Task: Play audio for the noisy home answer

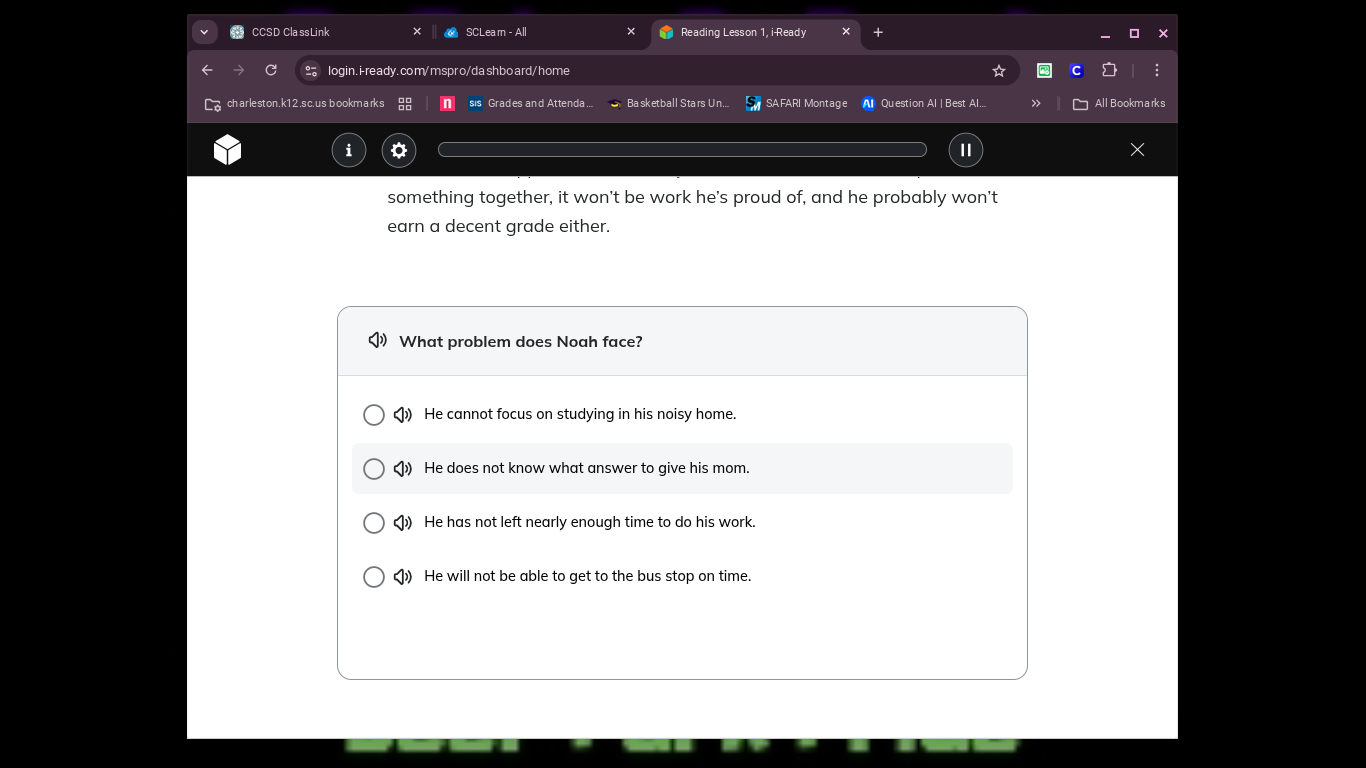Action: (x=403, y=415)
